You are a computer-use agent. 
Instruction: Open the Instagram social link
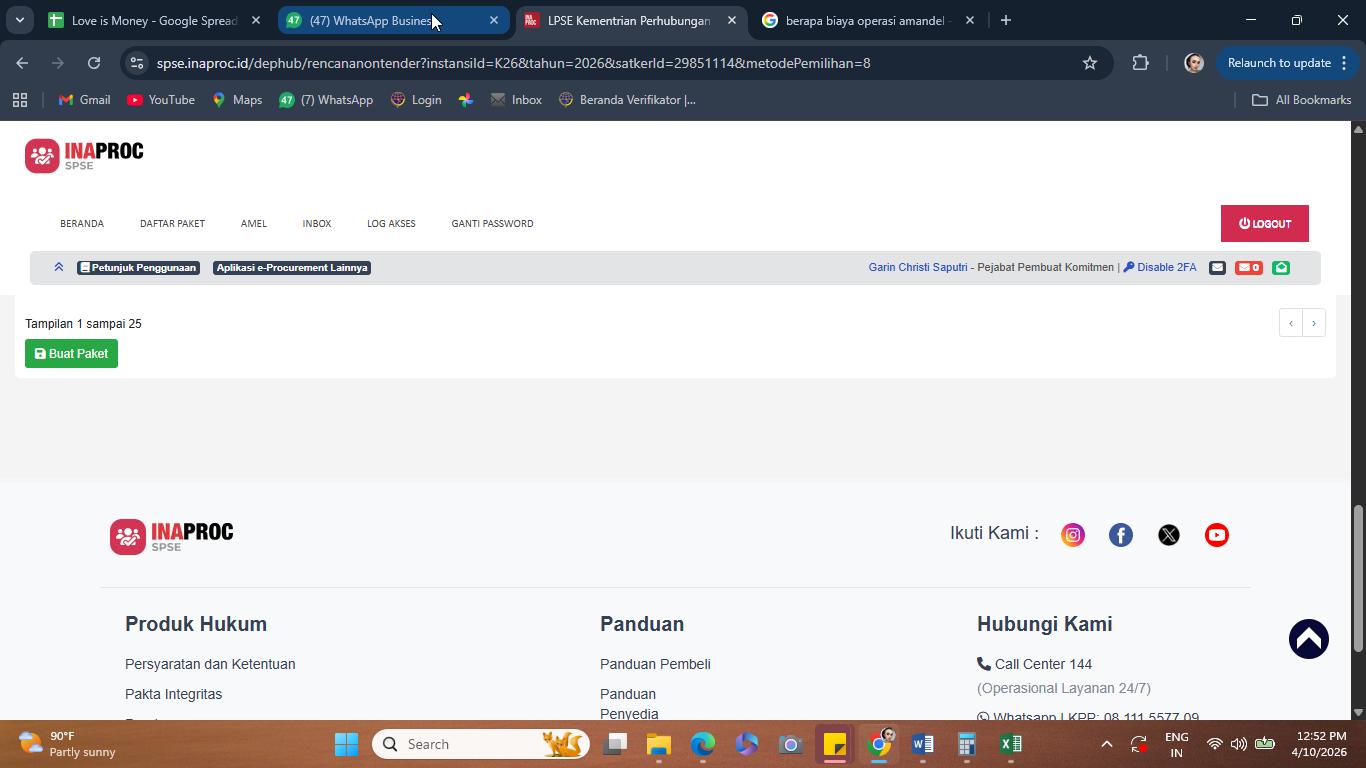(1073, 535)
